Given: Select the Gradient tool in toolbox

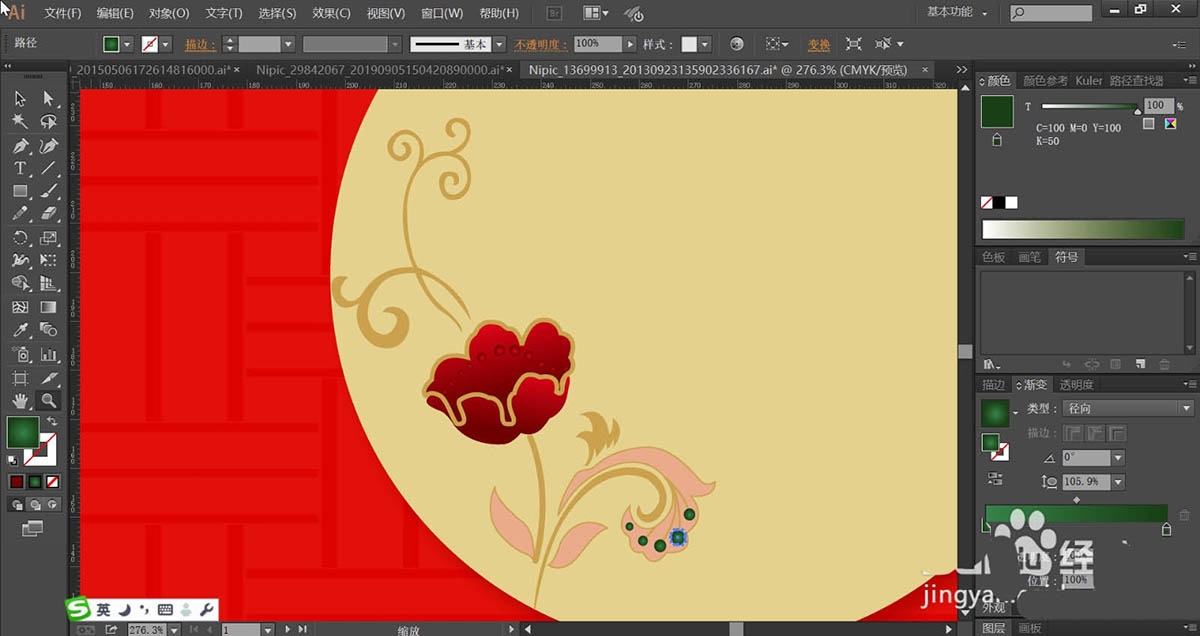Looking at the screenshot, I should tap(48, 308).
